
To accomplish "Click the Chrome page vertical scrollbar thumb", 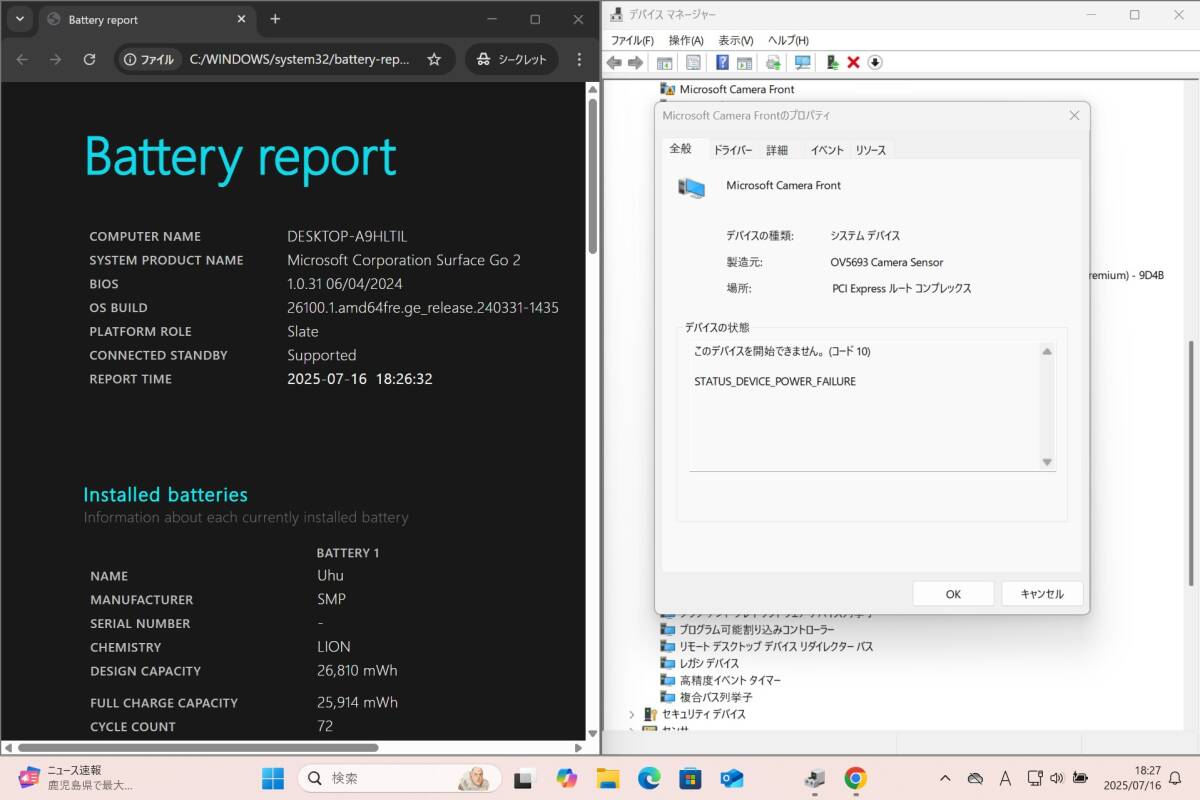I will click(592, 177).
